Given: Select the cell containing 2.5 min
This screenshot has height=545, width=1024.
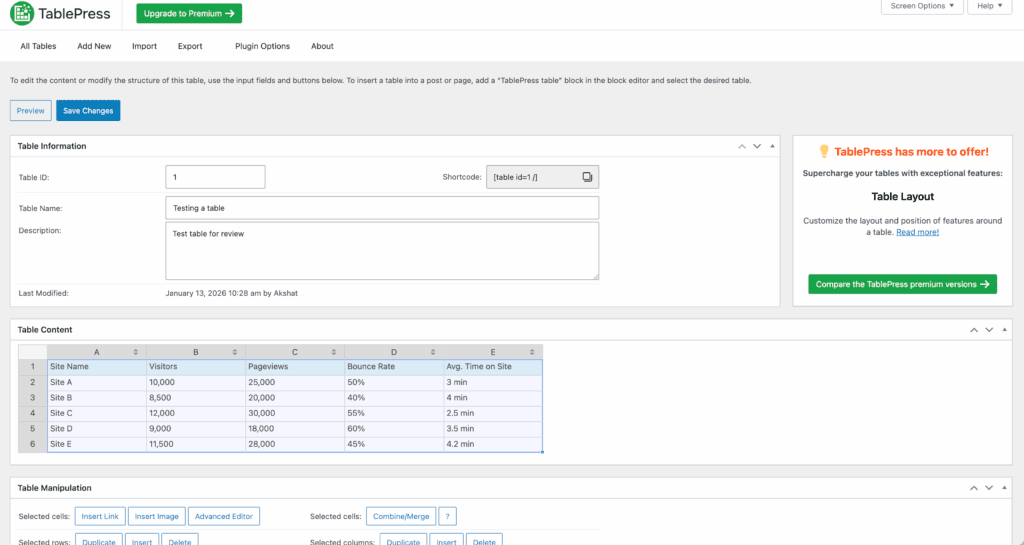Looking at the screenshot, I should pyautogui.click(x=493, y=413).
